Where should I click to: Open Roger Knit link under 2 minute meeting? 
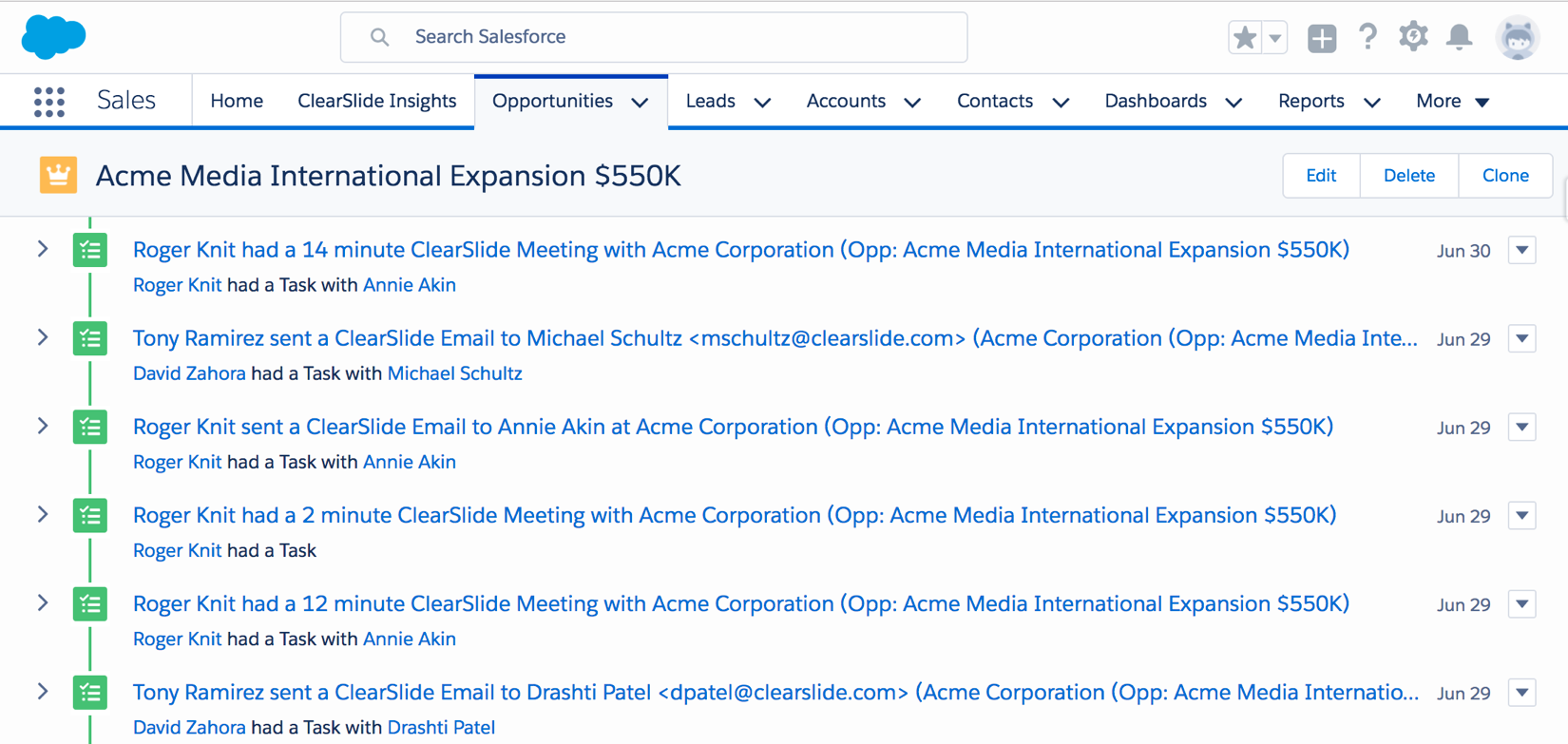178,550
